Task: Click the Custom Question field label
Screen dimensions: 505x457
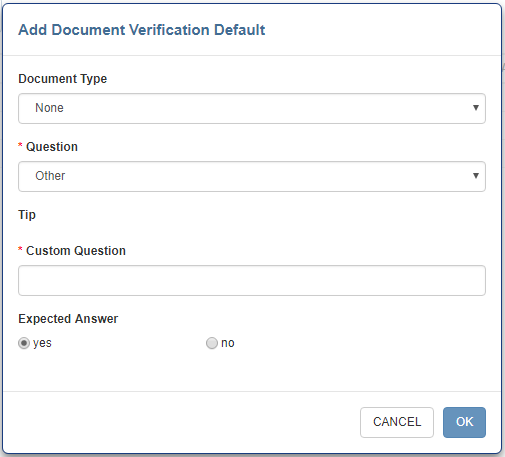Action: [x=76, y=251]
